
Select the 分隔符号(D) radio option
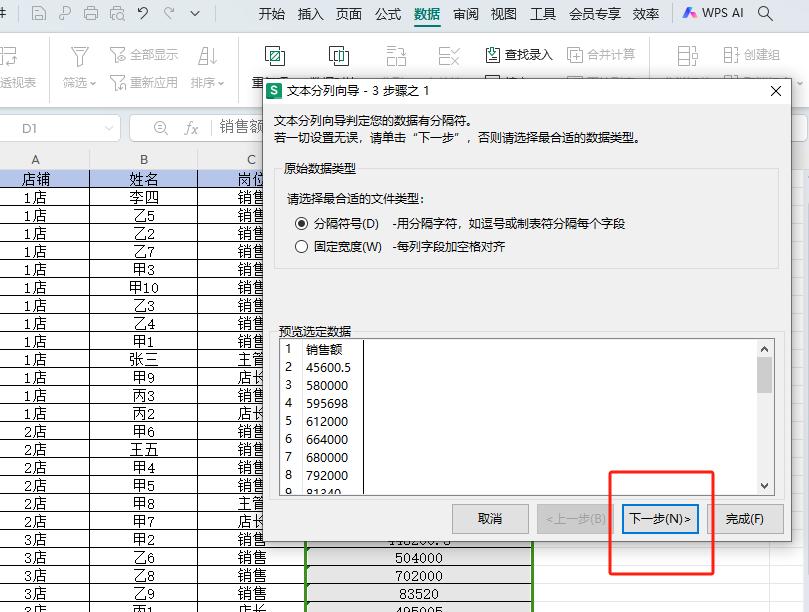coord(301,223)
